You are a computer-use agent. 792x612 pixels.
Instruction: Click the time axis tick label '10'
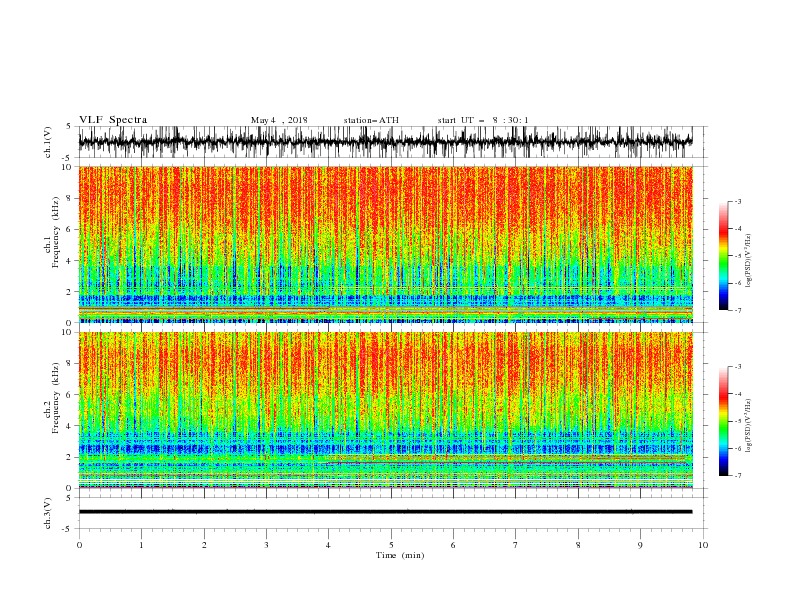coord(703,545)
